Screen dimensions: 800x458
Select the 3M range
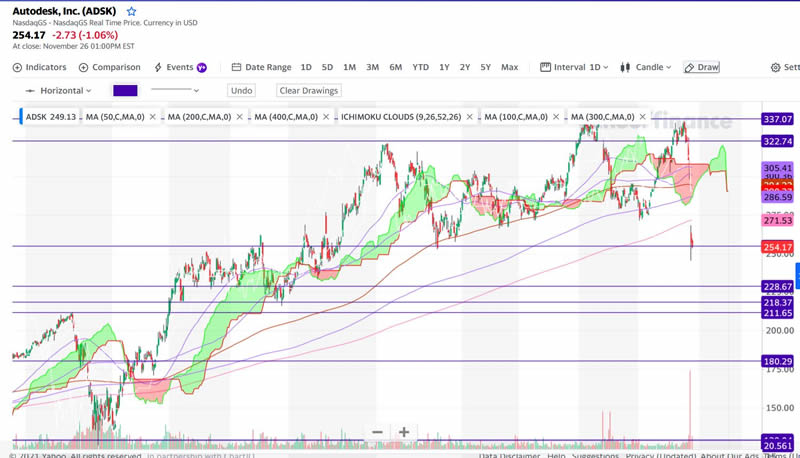point(372,67)
